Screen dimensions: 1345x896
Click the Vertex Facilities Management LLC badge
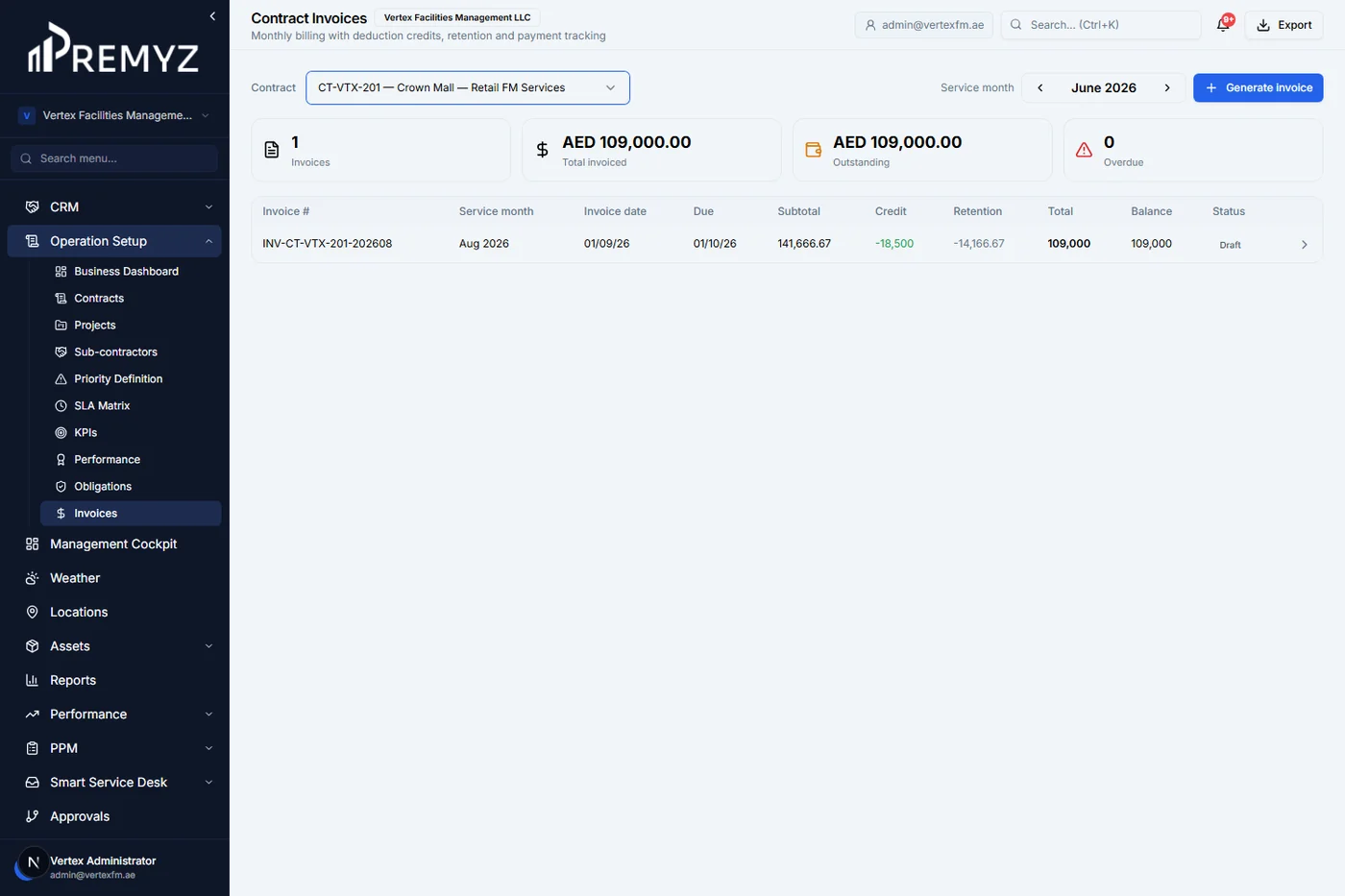457,17
